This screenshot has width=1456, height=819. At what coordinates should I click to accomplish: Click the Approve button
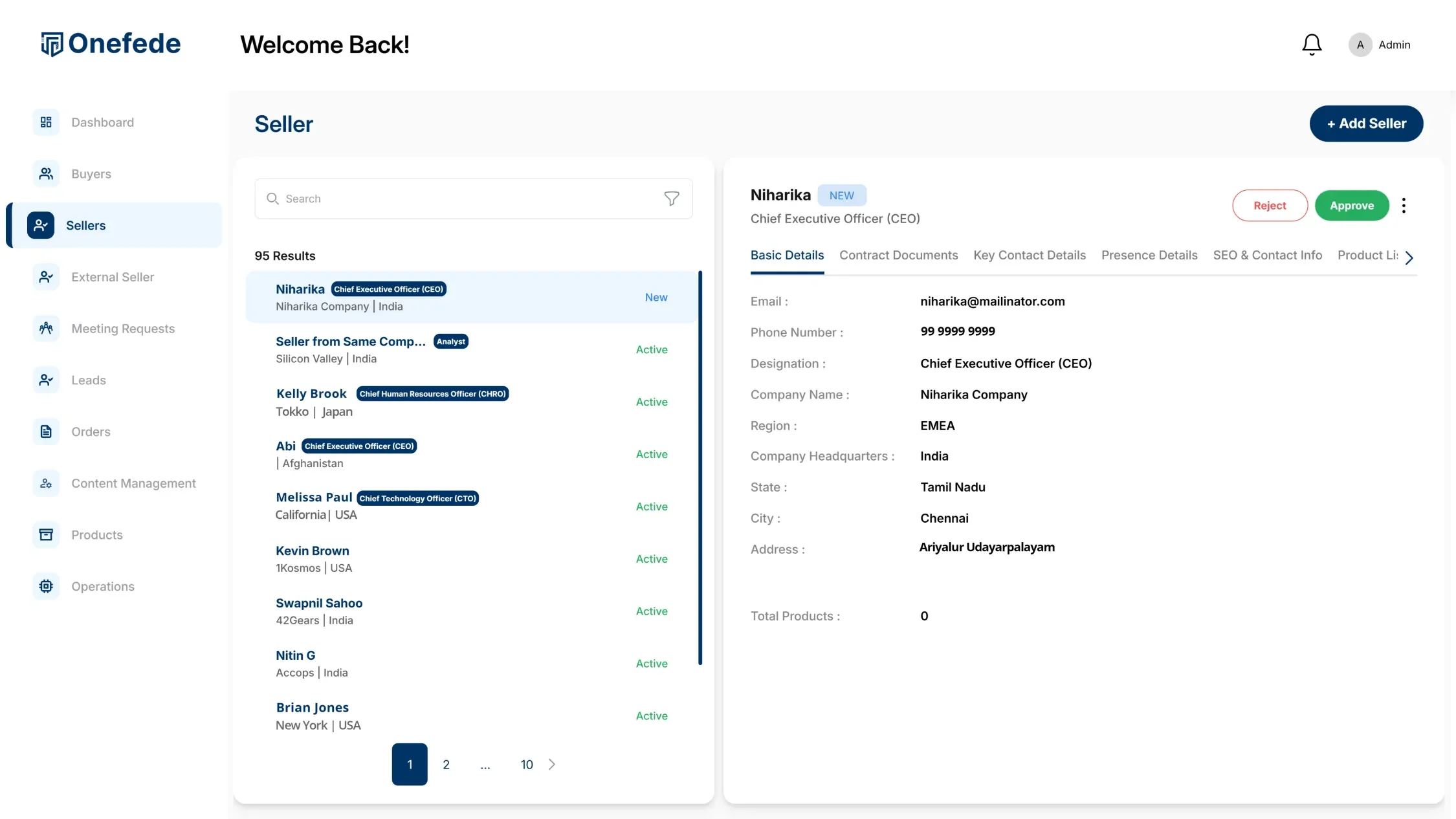pos(1351,206)
